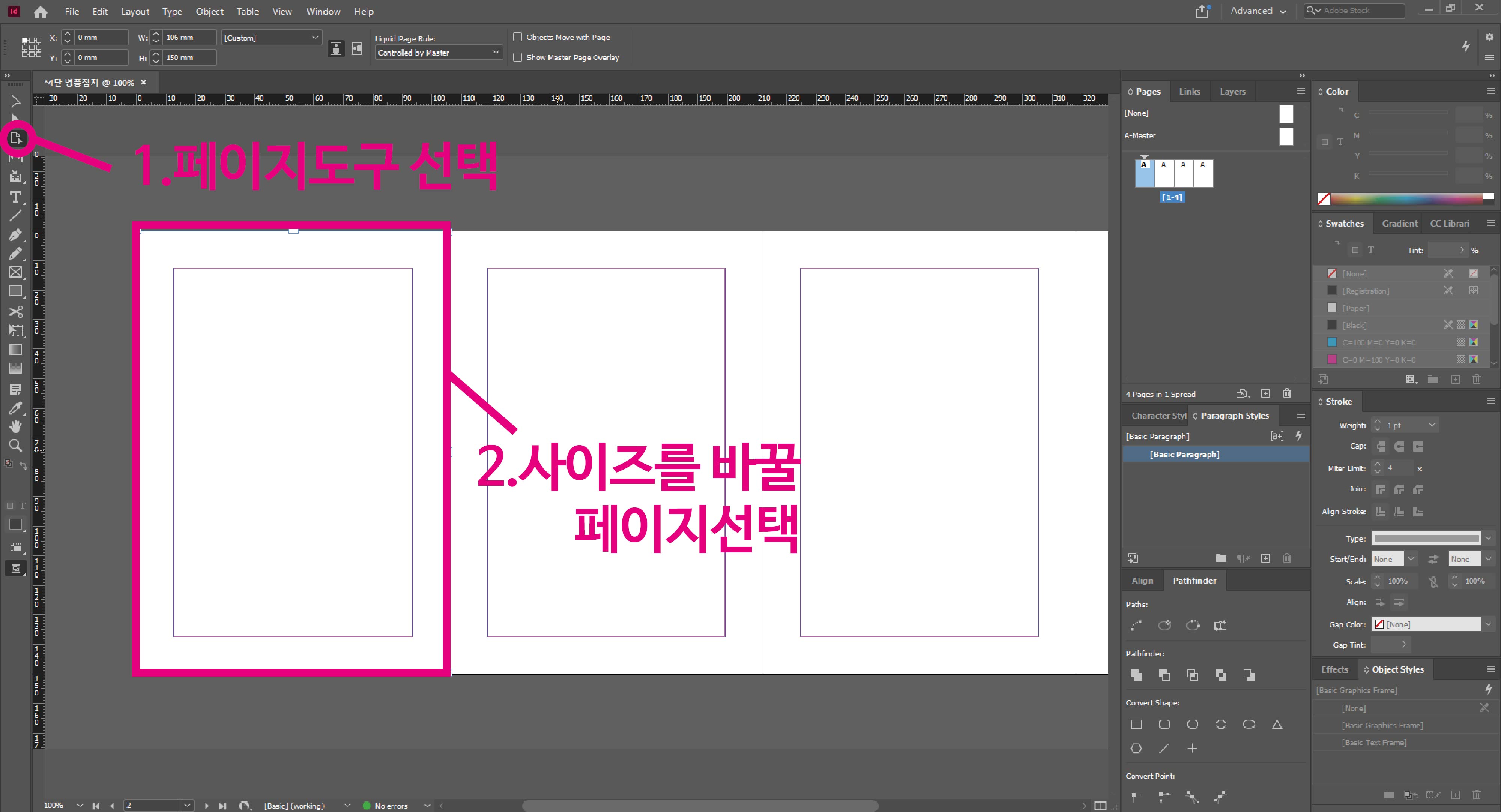Image resolution: width=1501 pixels, height=812 pixels.
Task: Delete selected pages trash icon in Pages panel
Action: 1286,394
